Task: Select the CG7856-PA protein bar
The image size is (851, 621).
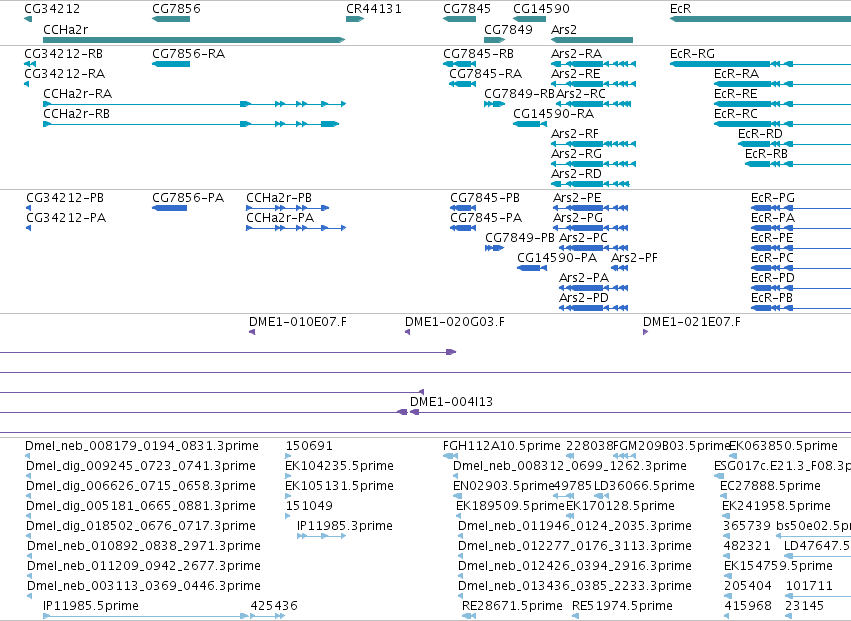Action: tap(169, 208)
